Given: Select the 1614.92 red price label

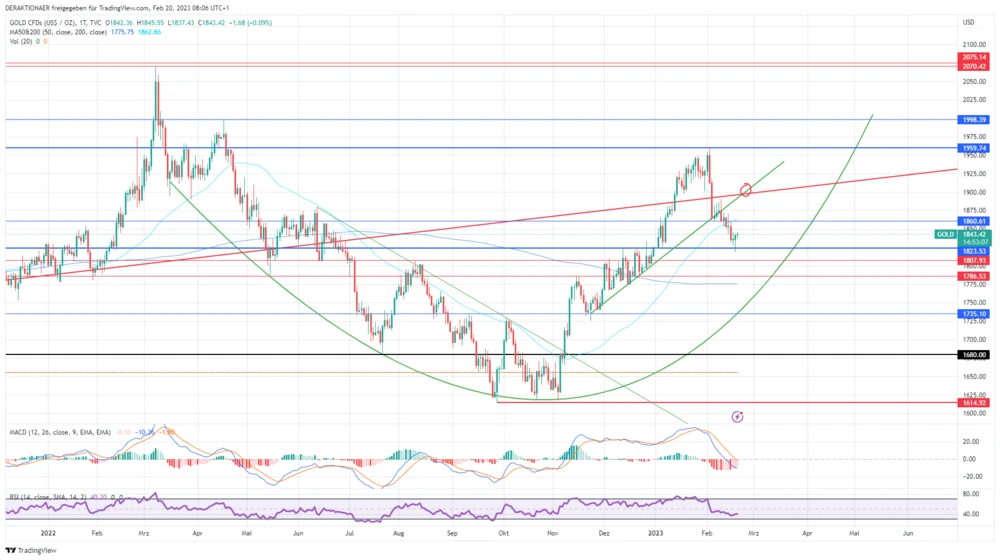Looking at the screenshot, I should [x=974, y=402].
